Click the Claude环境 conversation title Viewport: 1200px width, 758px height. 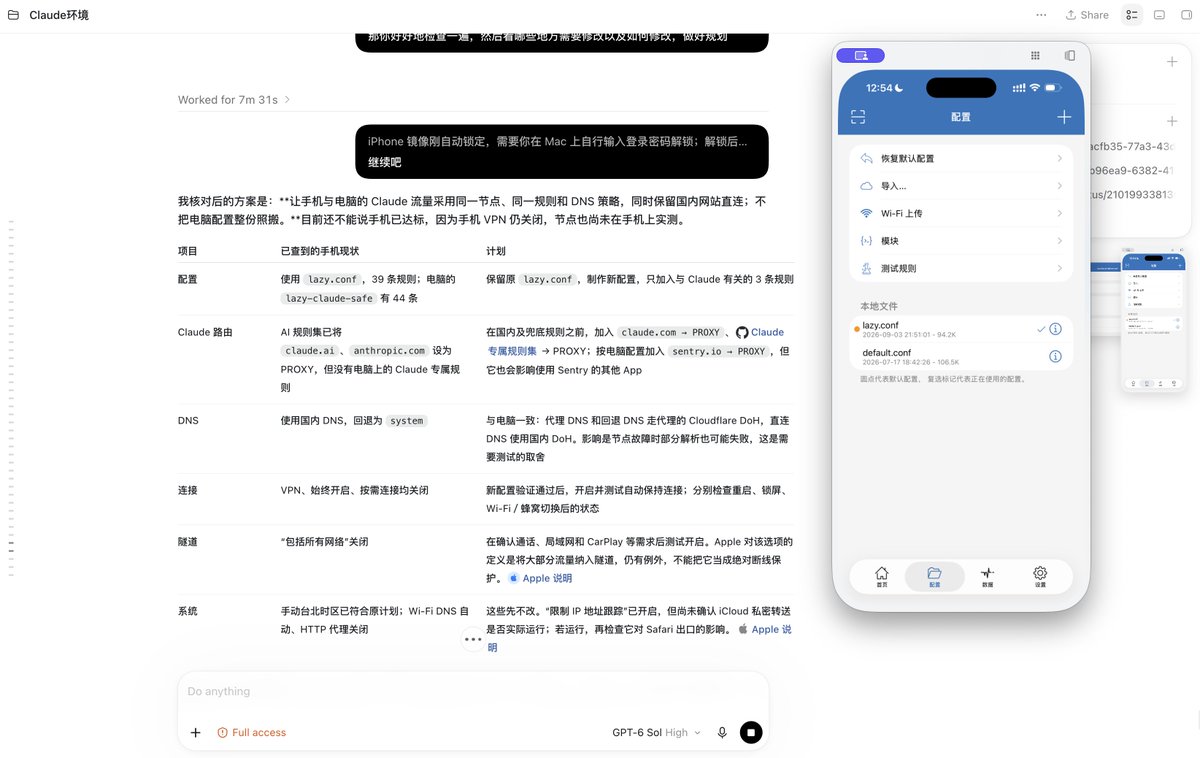58,15
